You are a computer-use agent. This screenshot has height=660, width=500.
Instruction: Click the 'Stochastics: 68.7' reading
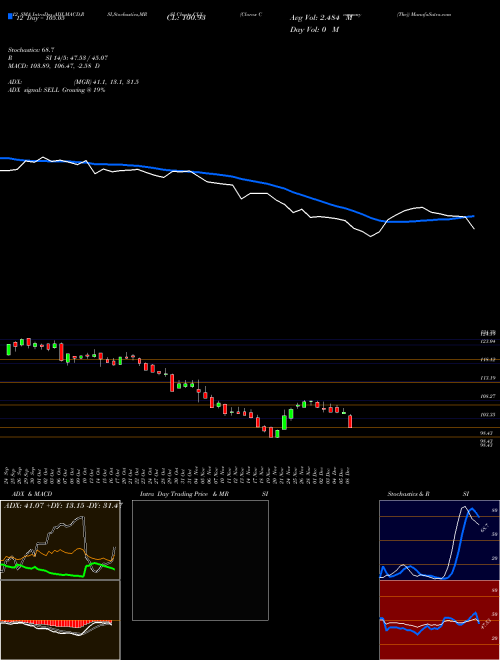pyautogui.click(x=29, y=50)
